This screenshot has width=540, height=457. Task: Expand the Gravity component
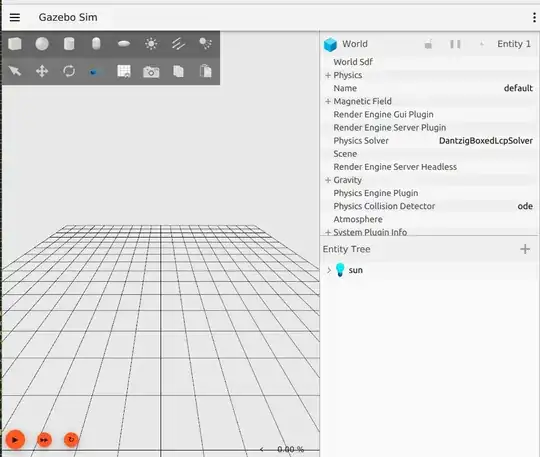pyautogui.click(x=328, y=180)
